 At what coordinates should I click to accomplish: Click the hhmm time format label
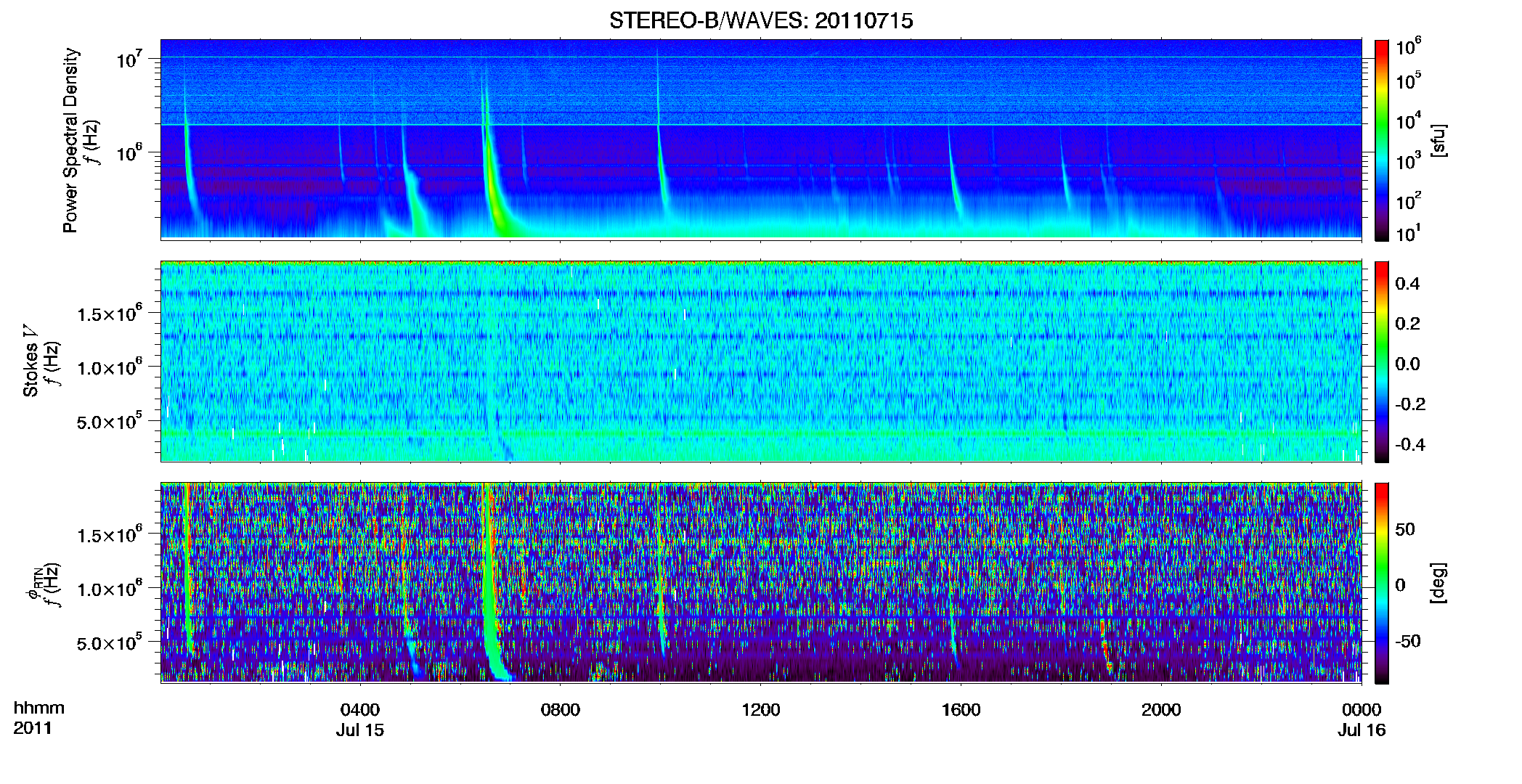[39, 708]
